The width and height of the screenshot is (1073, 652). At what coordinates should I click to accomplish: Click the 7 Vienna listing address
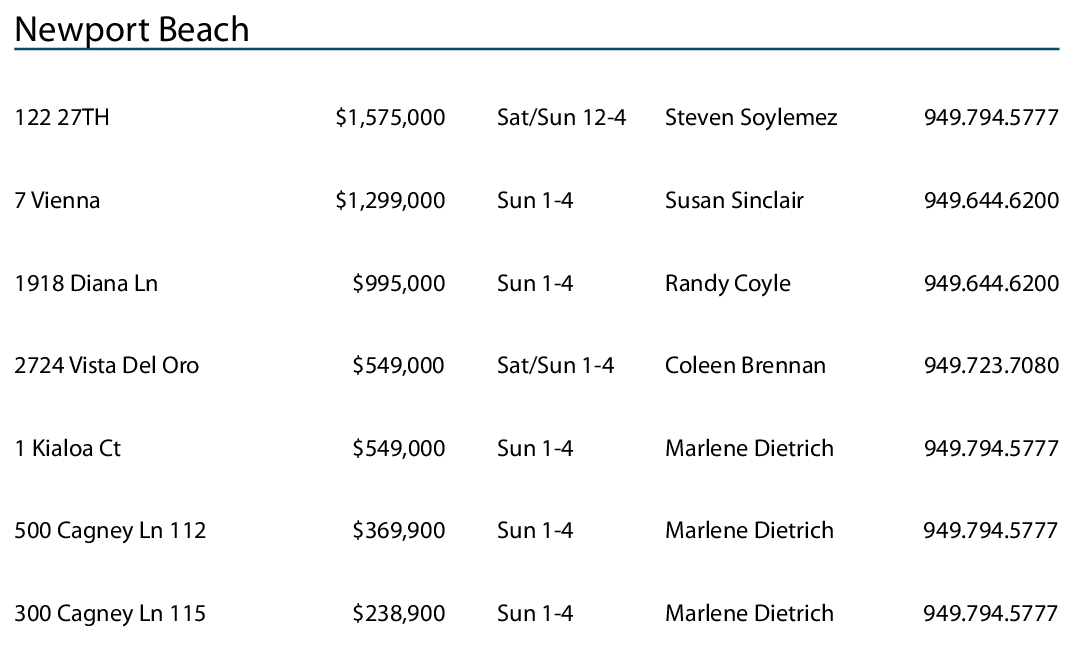[x=57, y=201]
